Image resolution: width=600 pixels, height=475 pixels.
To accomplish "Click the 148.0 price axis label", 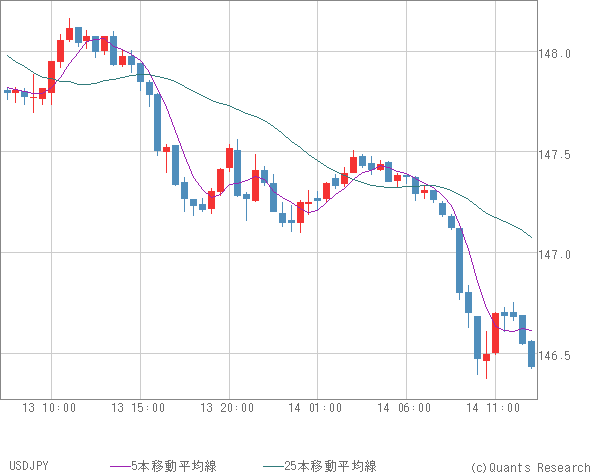I will tap(554, 54).
